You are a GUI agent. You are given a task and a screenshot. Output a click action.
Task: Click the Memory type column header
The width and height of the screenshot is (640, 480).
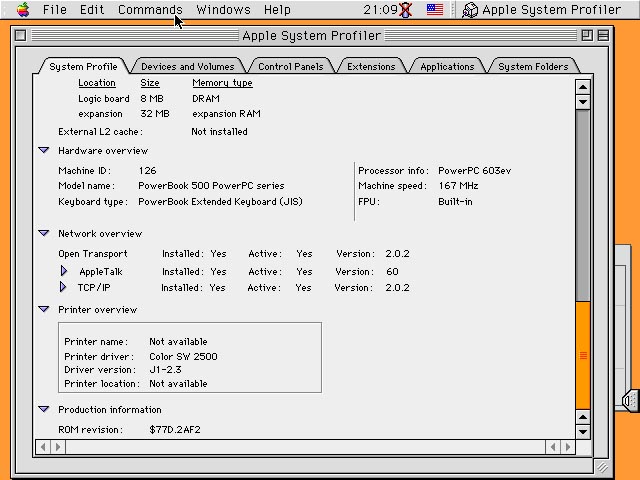coord(222,83)
